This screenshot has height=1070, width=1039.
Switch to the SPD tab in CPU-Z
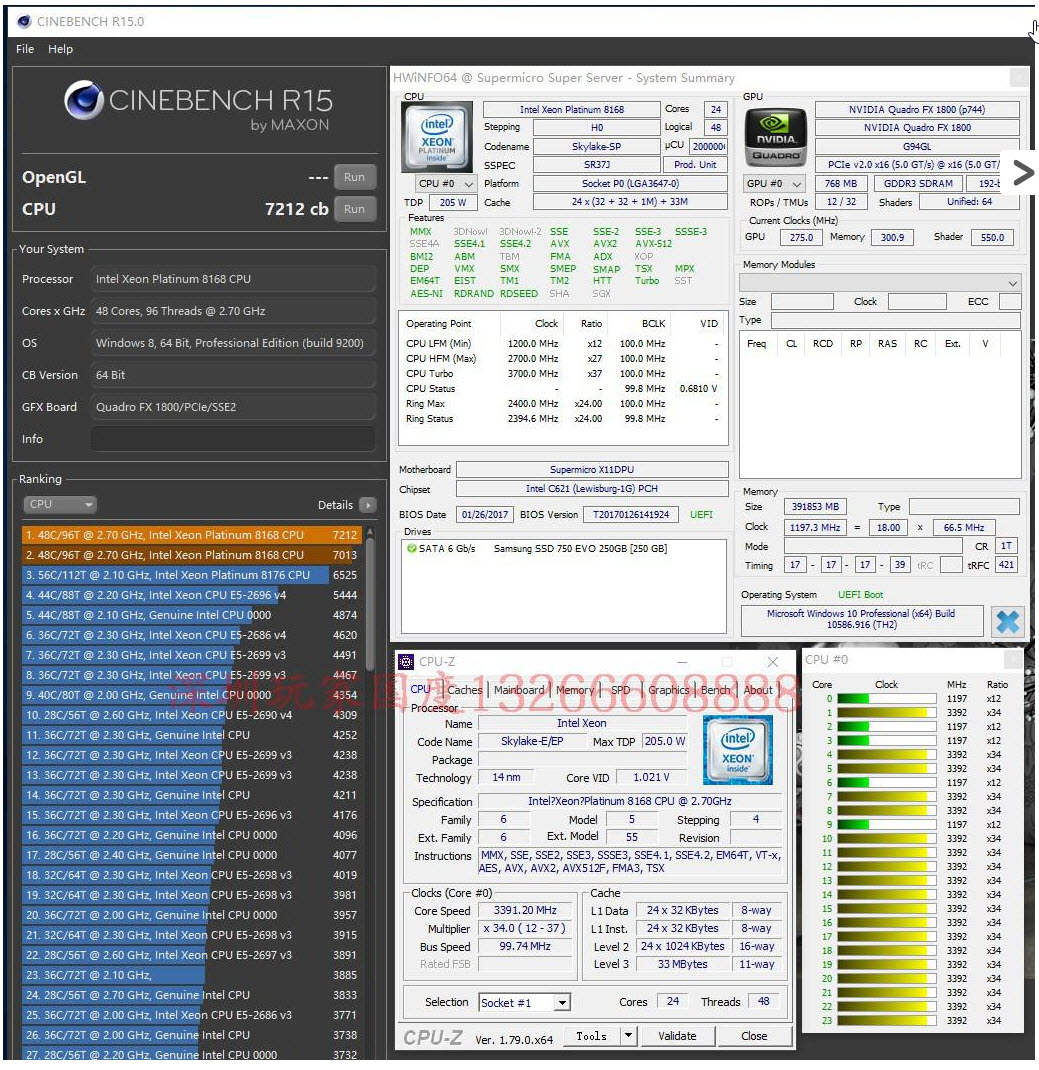(621, 690)
